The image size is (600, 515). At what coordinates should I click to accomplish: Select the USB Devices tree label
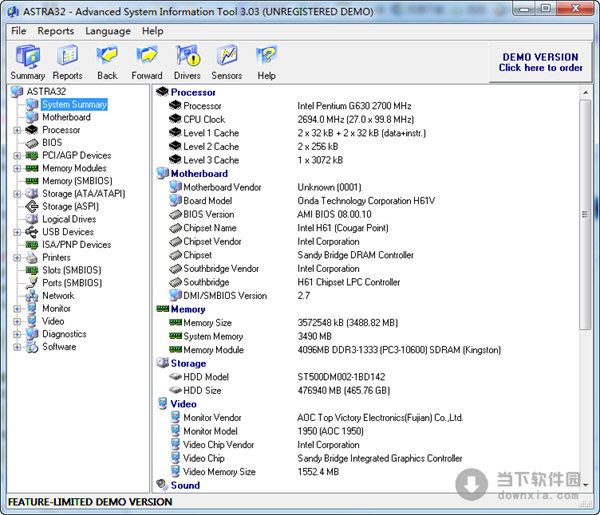(x=68, y=232)
